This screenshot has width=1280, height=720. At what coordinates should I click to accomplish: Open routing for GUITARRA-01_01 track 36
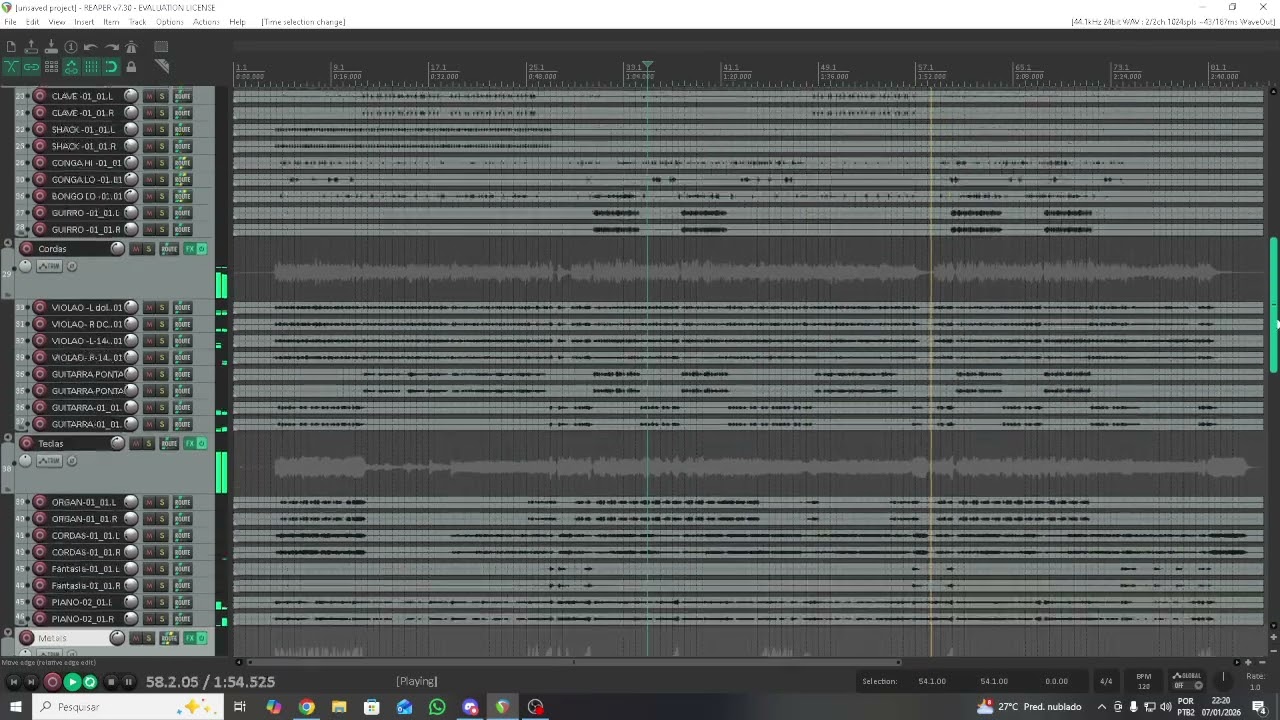182,407
